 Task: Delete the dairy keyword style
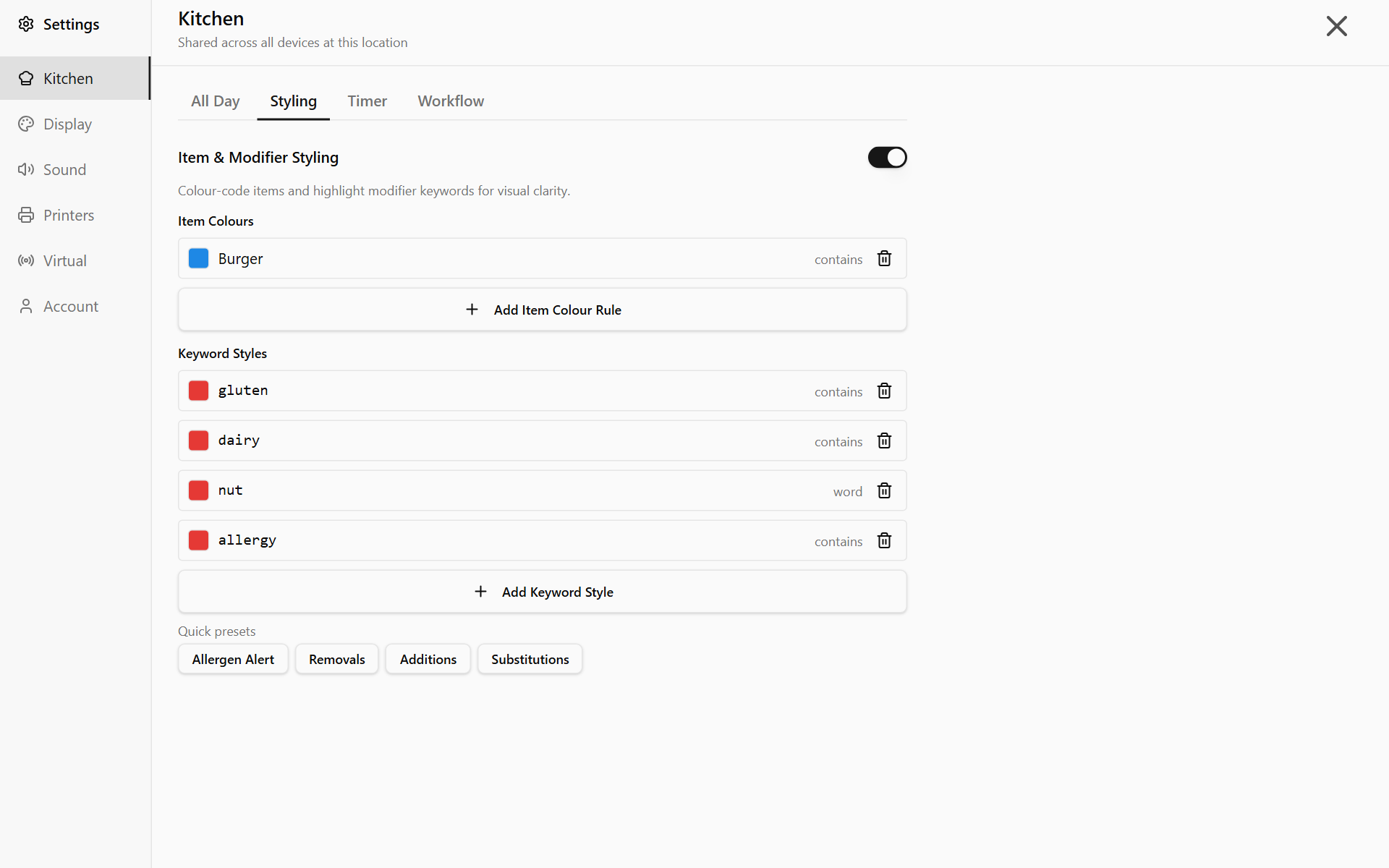884,441
